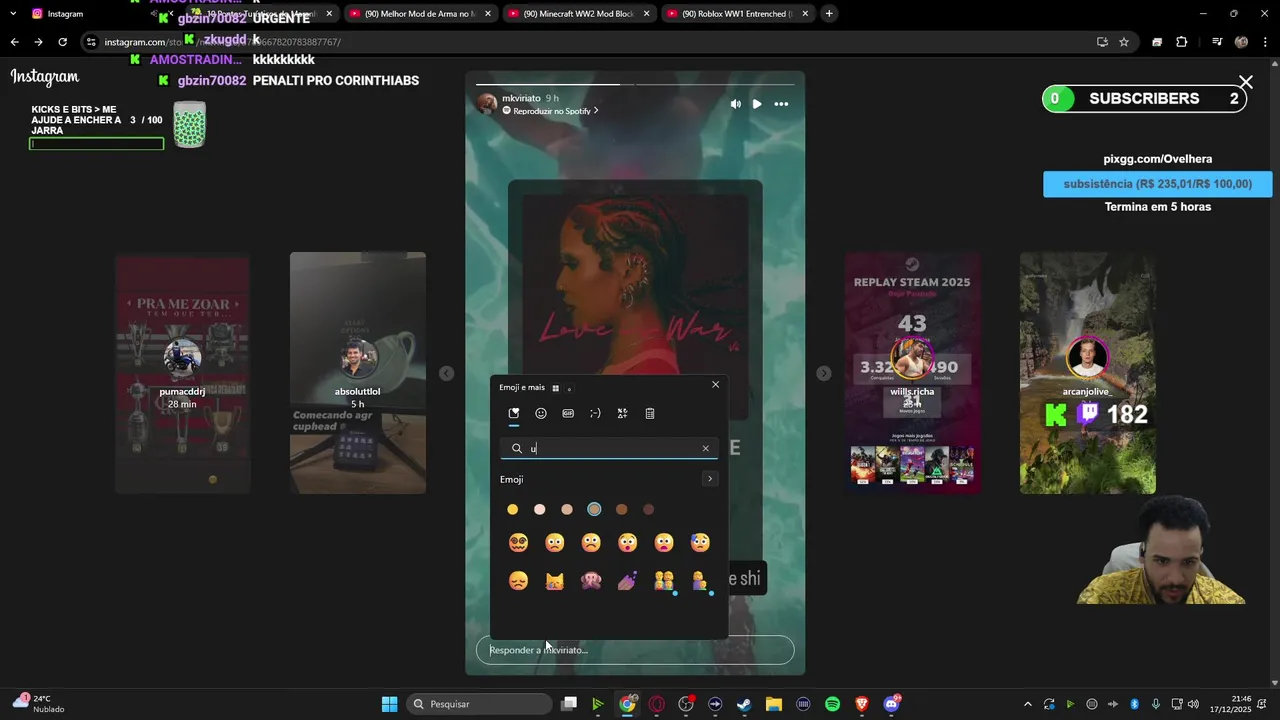This screenshot has height=720, width=1280.
Task: Switch to the Kaomoji ;-) tab
Action: [595, 413]
